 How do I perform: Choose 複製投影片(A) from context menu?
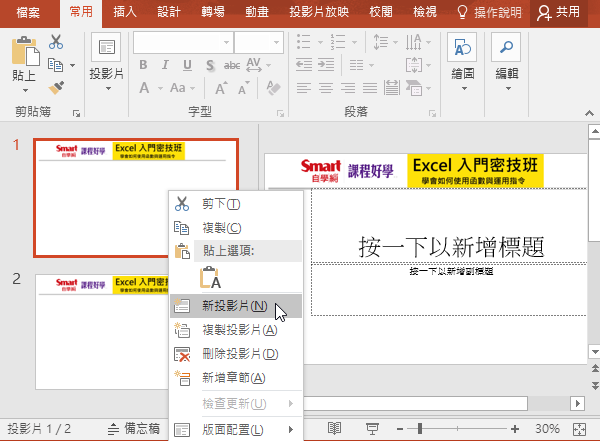click(236, 330)
